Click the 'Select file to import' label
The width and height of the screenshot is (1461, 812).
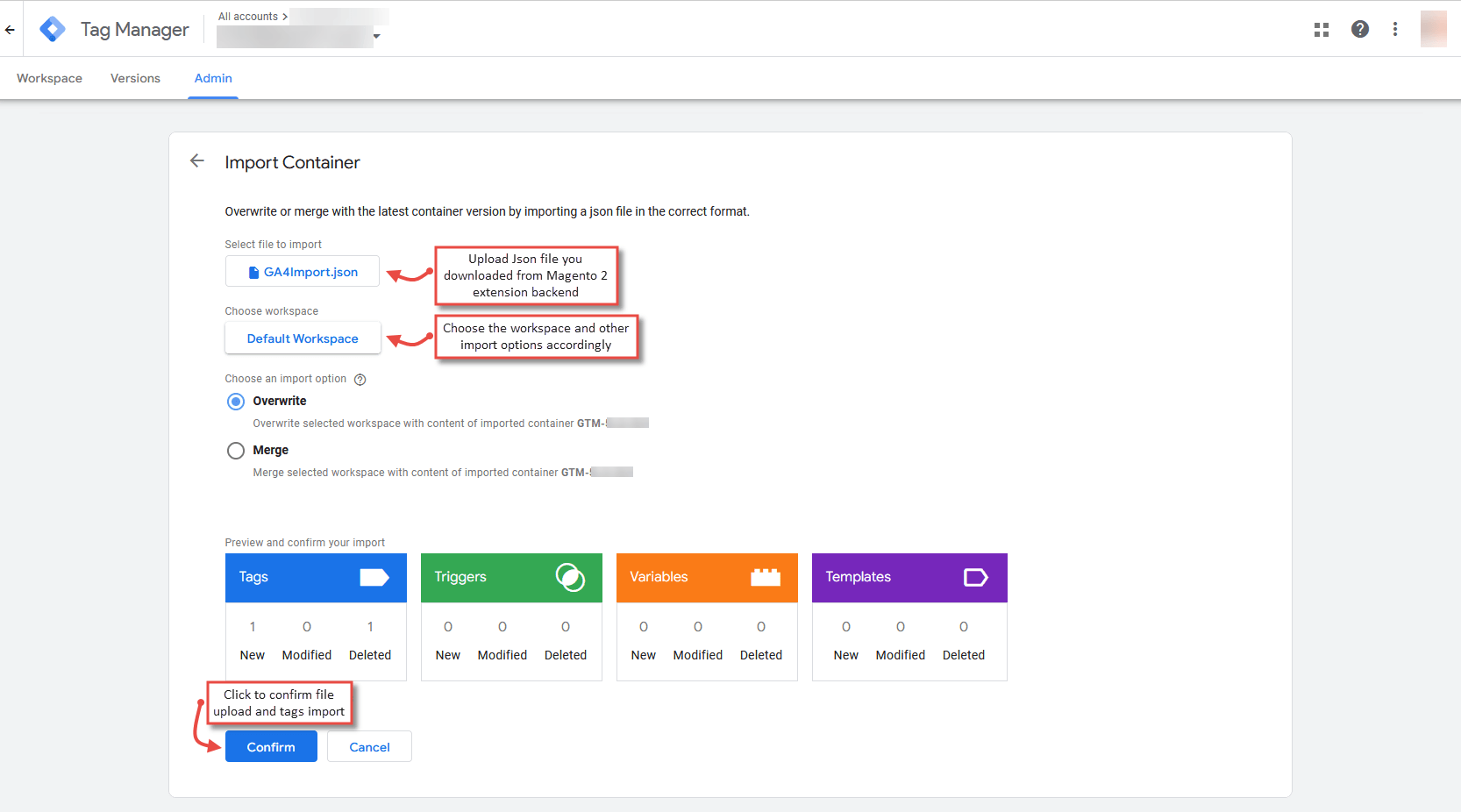(x=273, y=245)
